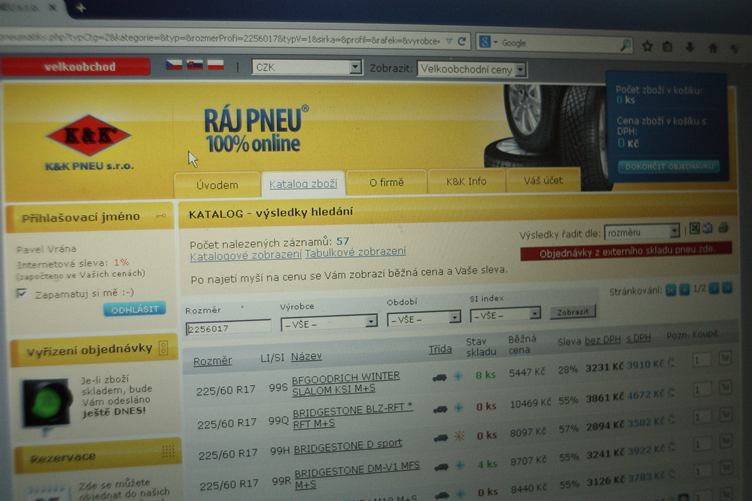Toggle the Zapamatuj si mě checkbox
The width and height of the screenshot is (752, 501).
[x=21, y=293]
